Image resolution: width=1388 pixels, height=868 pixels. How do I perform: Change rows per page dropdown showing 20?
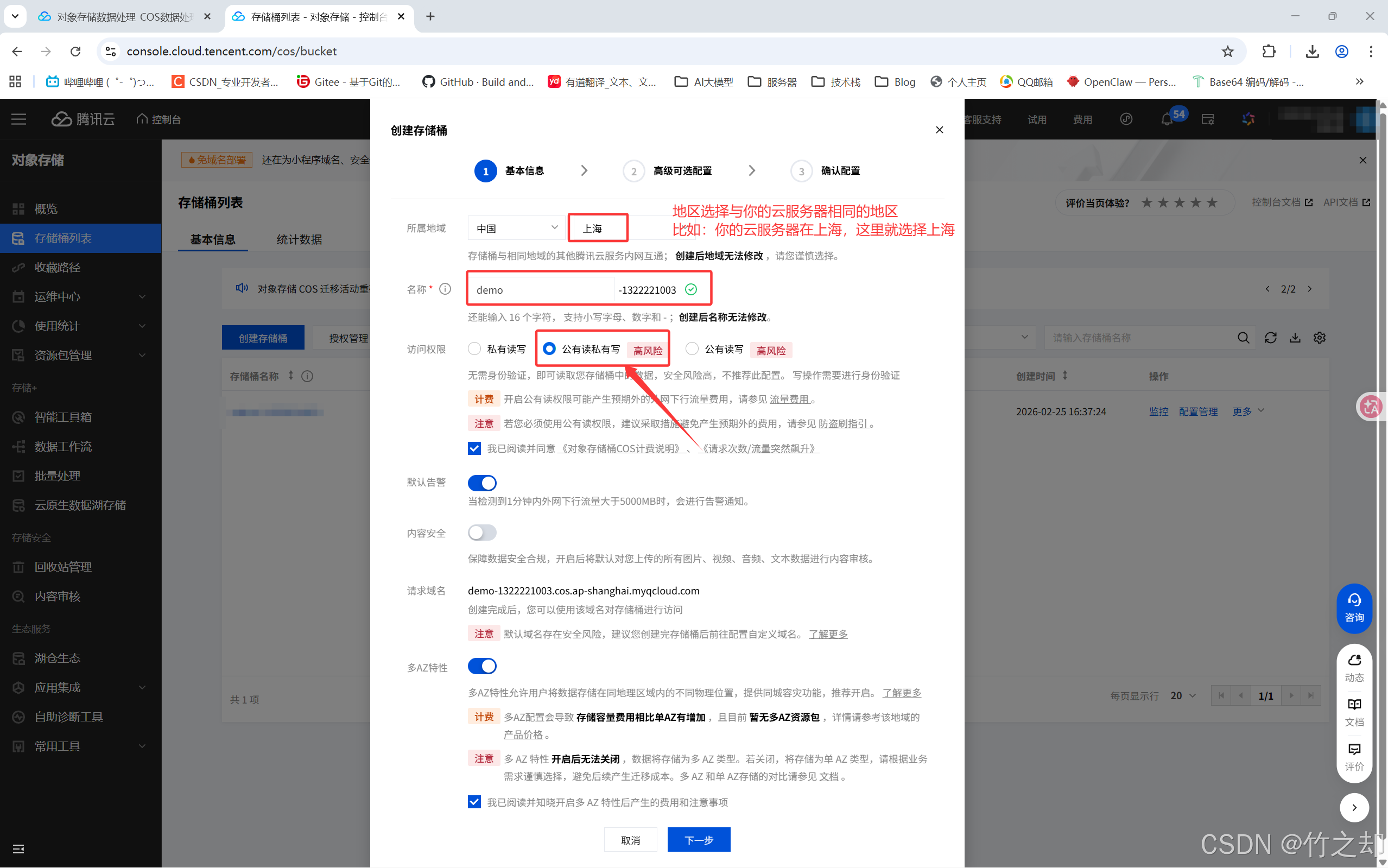tap(1182, 695)
